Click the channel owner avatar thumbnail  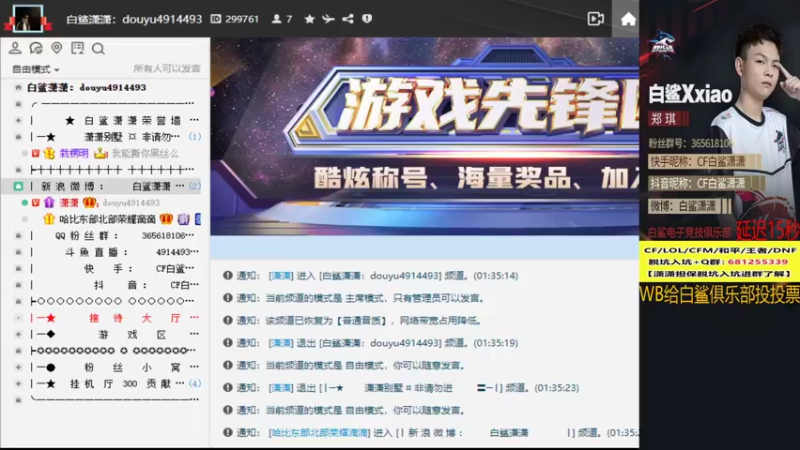point(28,18)
